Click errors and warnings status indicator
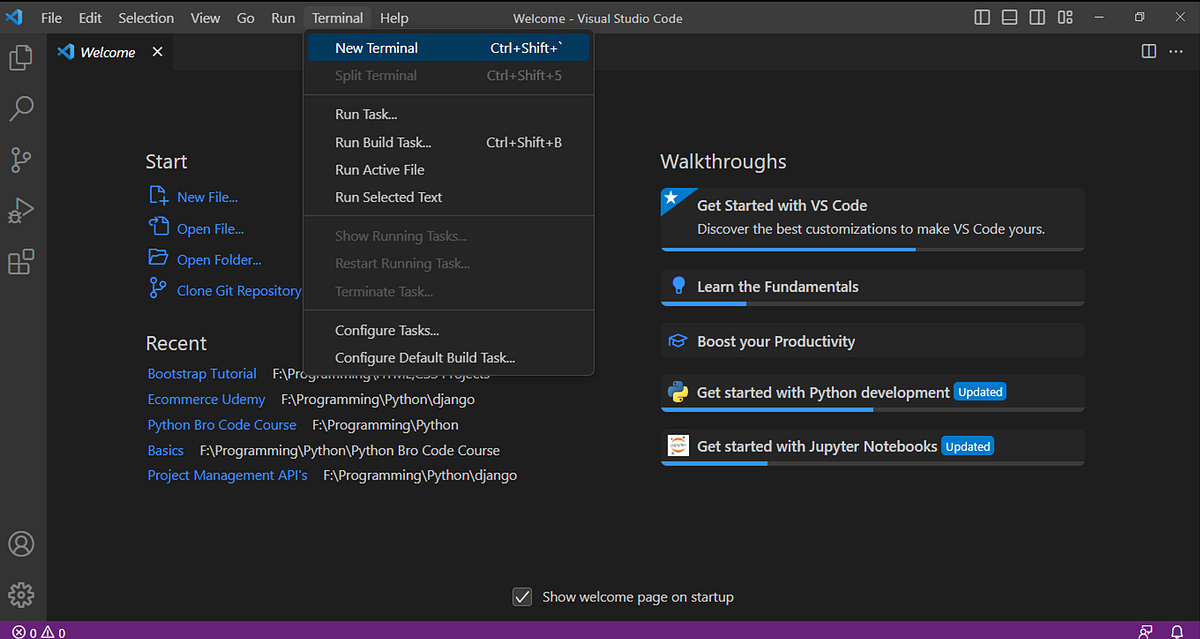 39,632
